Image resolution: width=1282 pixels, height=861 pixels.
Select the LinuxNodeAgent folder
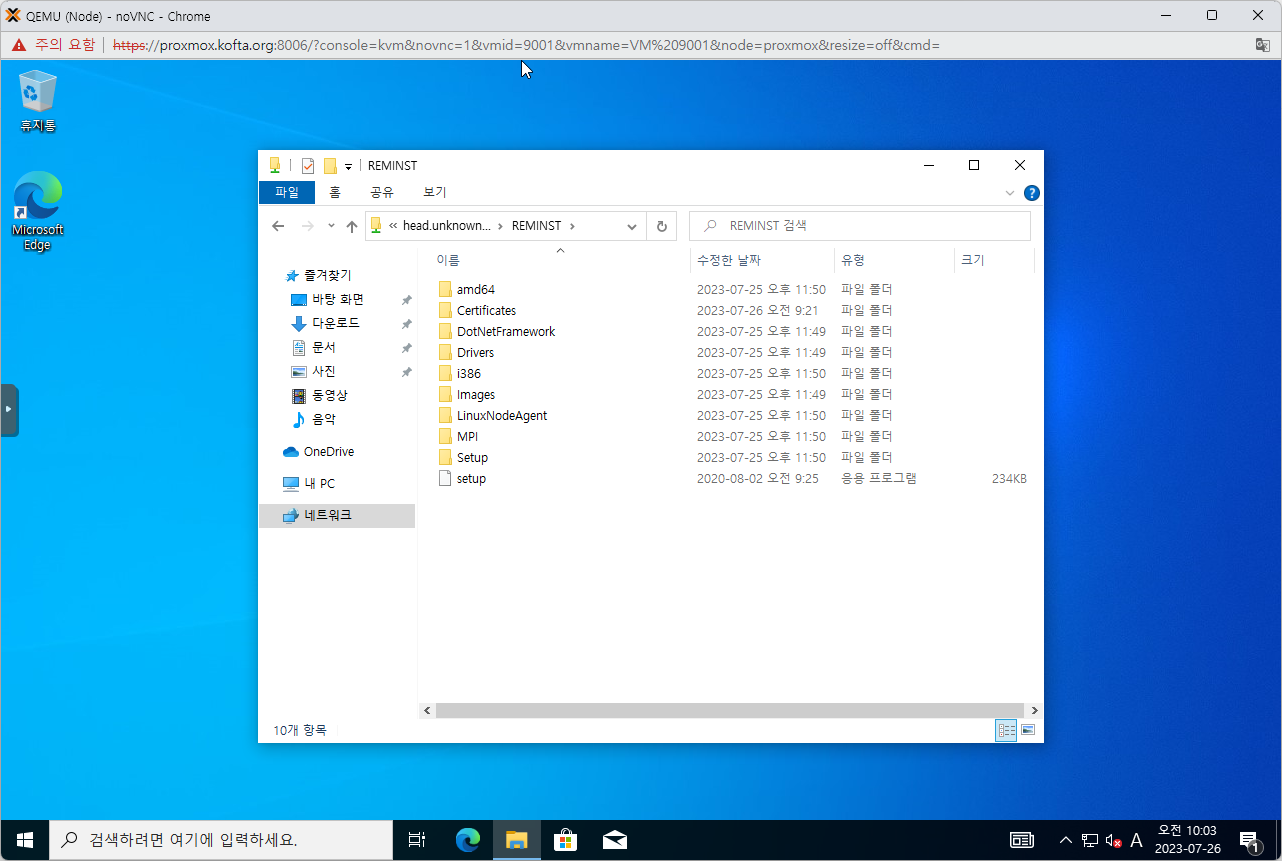(501, 415)
